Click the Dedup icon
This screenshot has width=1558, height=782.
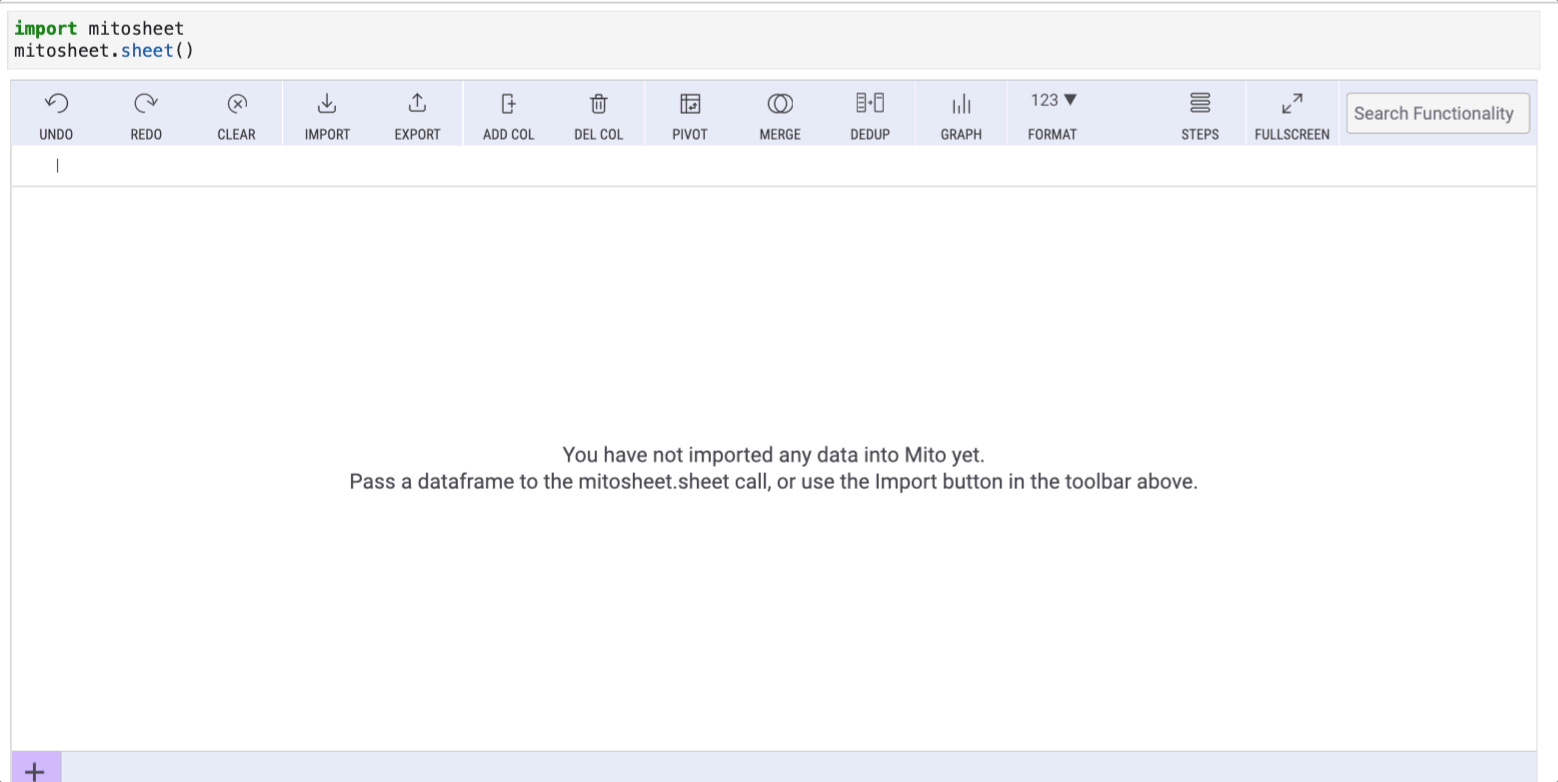pyautogui.click(x=870, y=102)
